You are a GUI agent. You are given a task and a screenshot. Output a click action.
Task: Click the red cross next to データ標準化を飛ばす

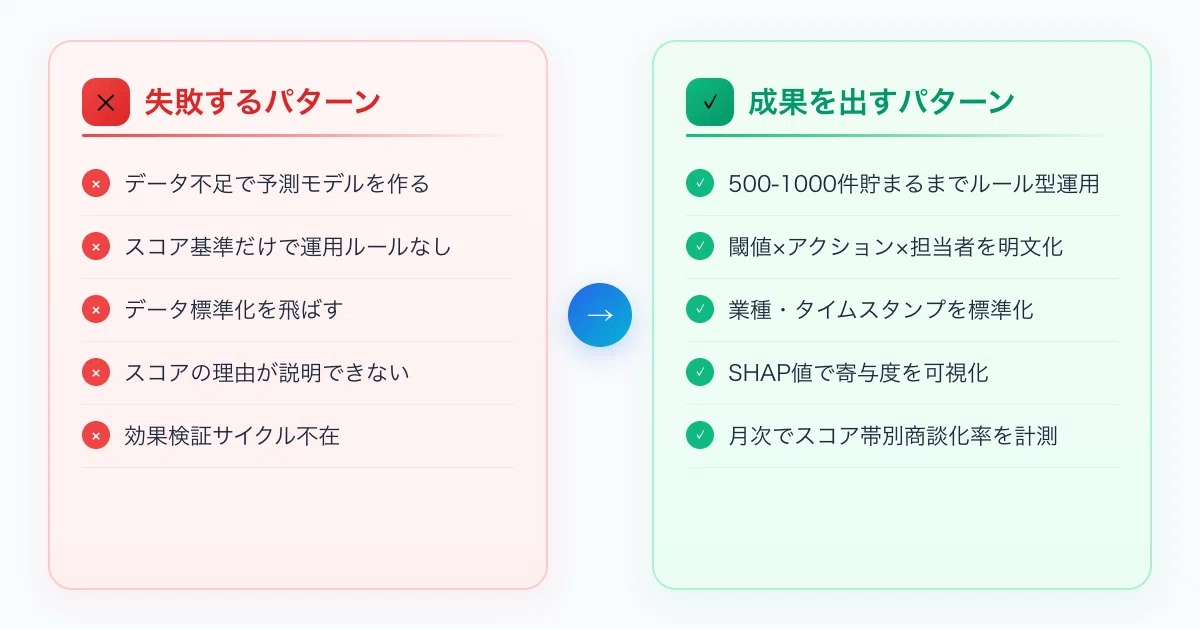click(x=96, y=310)
